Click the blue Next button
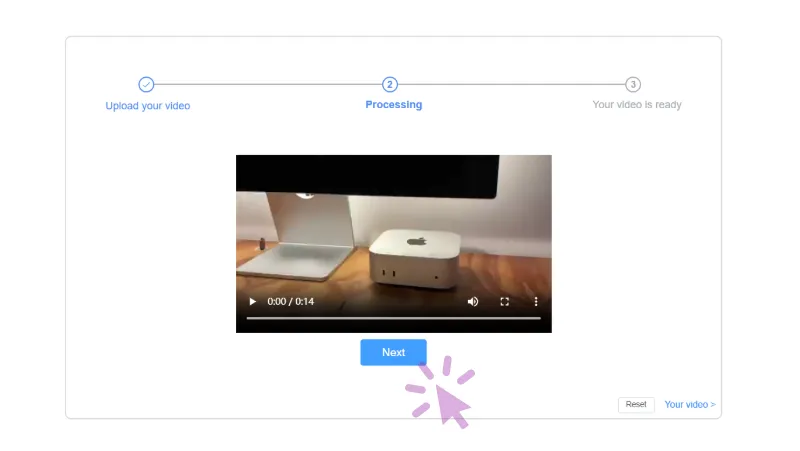The image size is (800, 451). tap(393, 352)
